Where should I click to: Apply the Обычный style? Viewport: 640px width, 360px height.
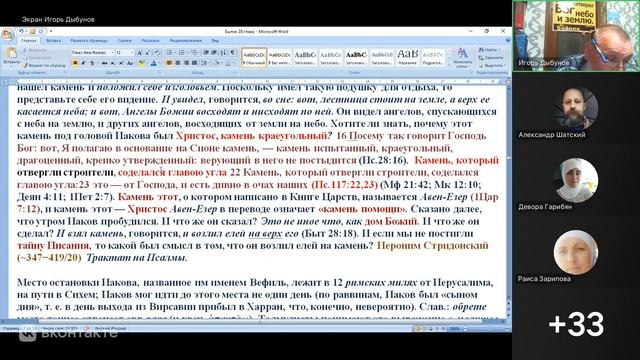tap(254, 57)
